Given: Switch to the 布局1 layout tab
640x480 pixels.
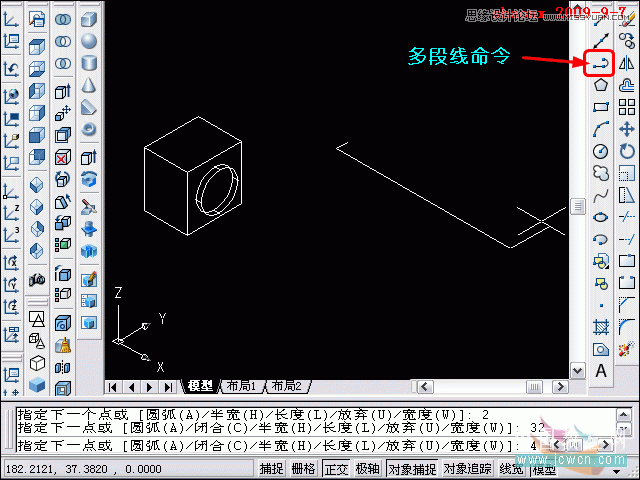Looking at the screenshot, I should click(x=242, y=386).
